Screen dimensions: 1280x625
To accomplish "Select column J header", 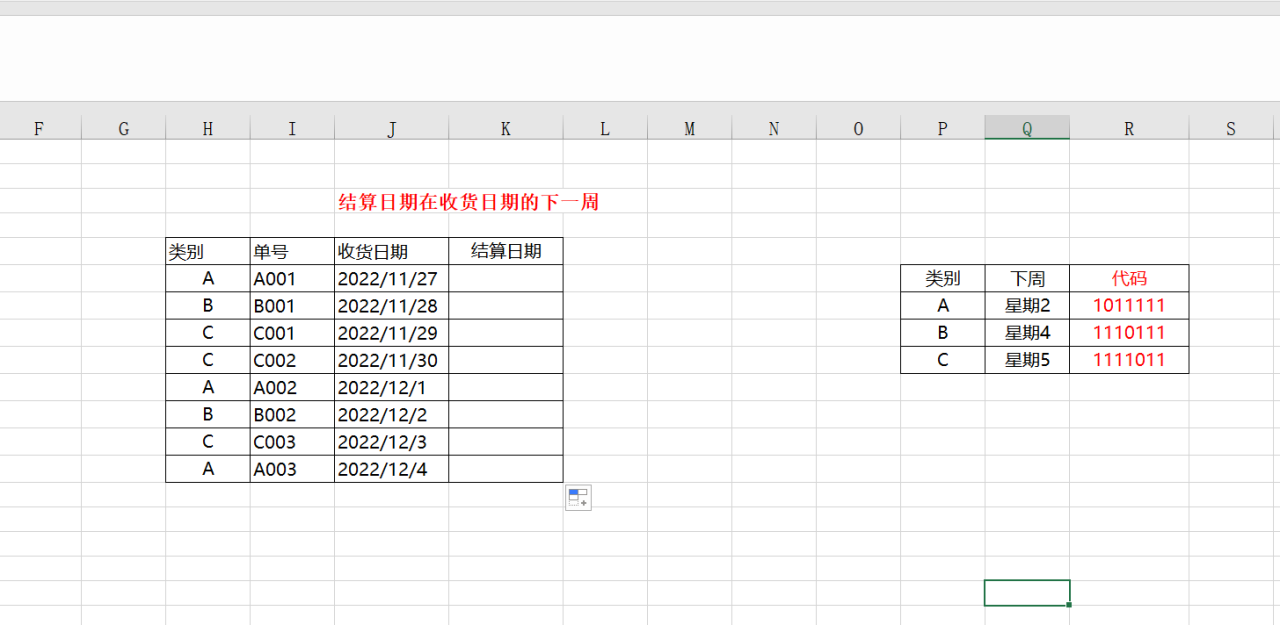I will 392,128.
